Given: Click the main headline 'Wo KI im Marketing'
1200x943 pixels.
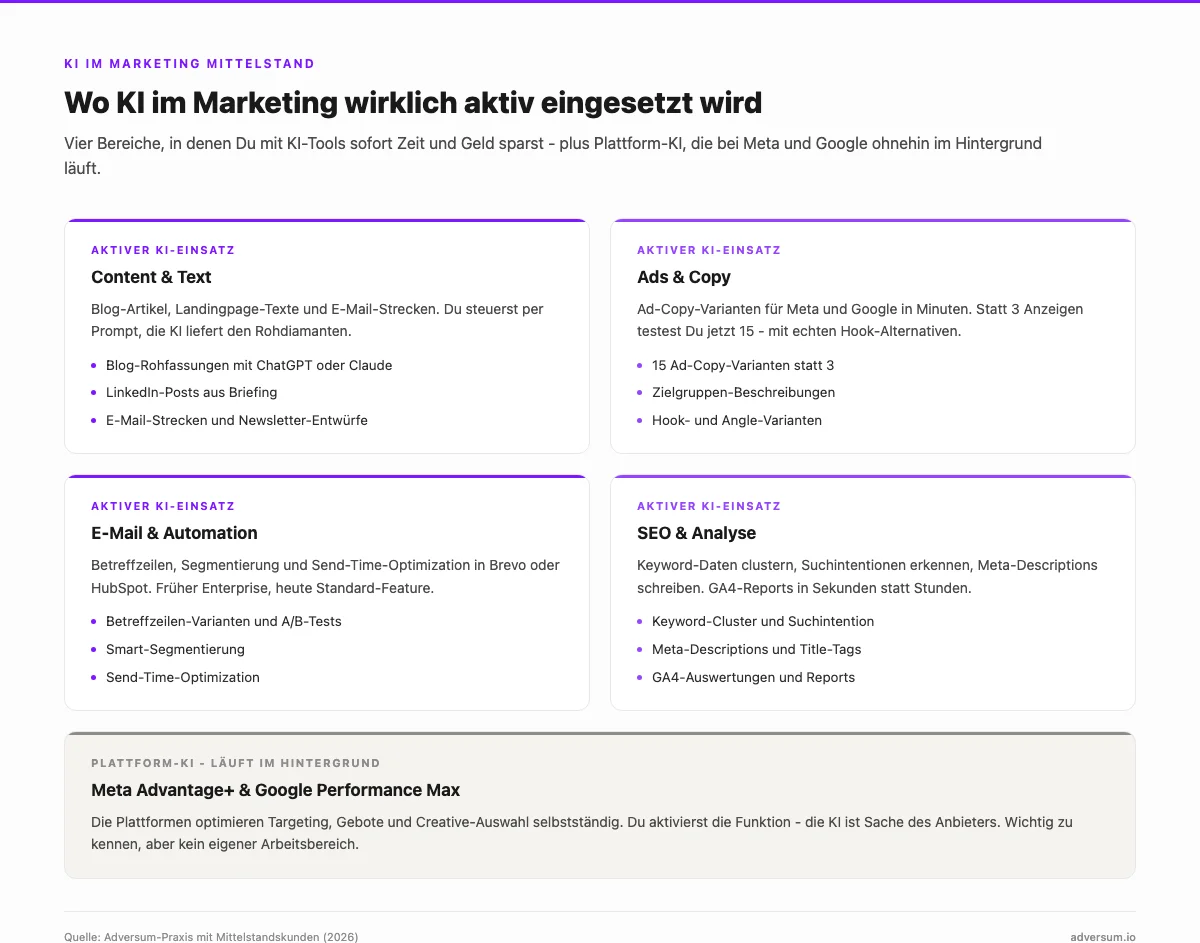Looking at the screenshot, I should [x=413, y=102].
